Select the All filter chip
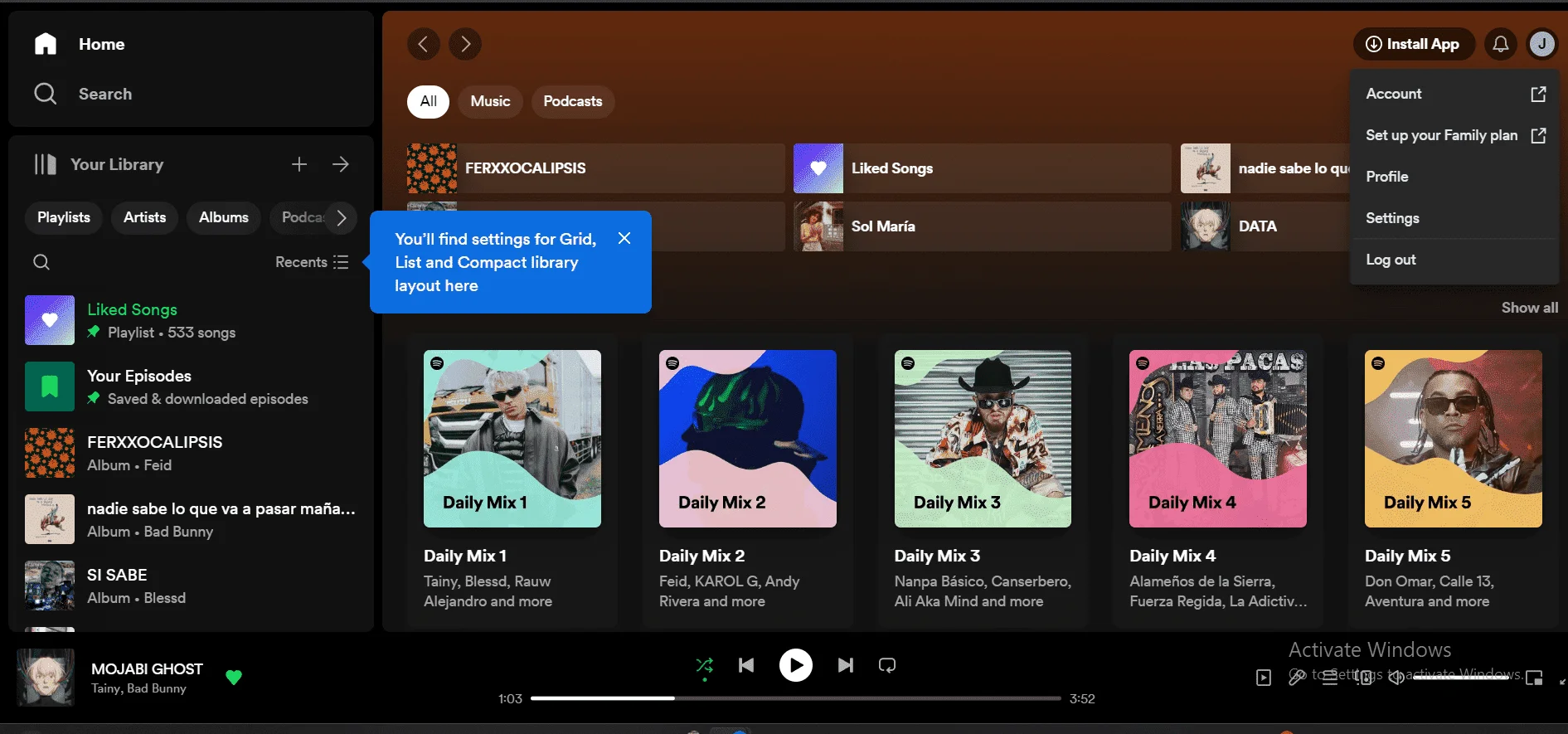This screenshot has height=734, width=1568. pyautogui.click(x=429, y=101)
